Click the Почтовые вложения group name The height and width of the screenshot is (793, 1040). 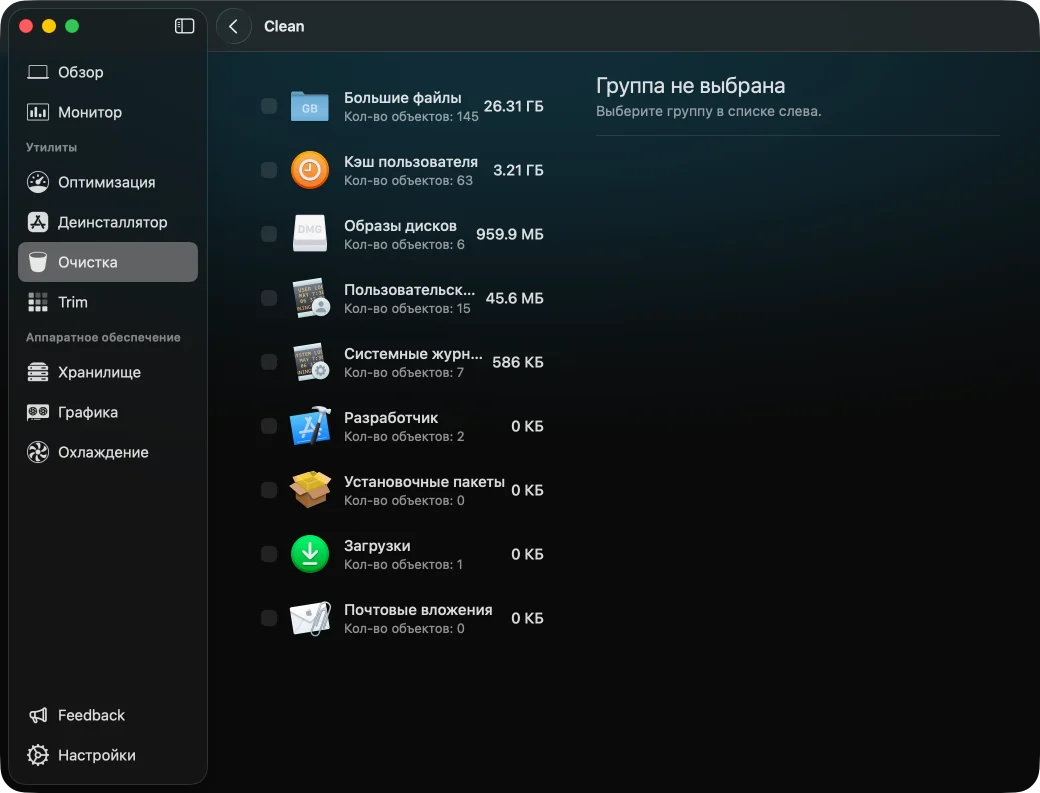(418, 610)
